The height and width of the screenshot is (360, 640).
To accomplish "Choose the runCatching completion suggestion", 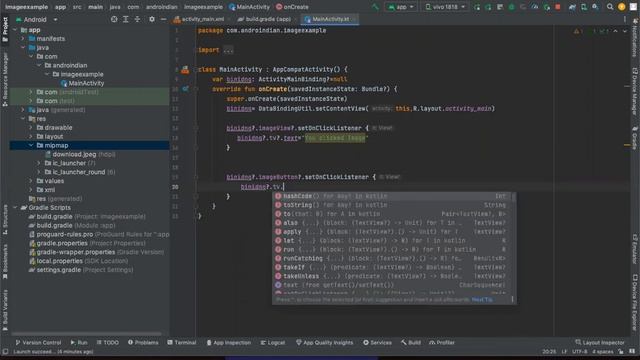I will point(392,258).
